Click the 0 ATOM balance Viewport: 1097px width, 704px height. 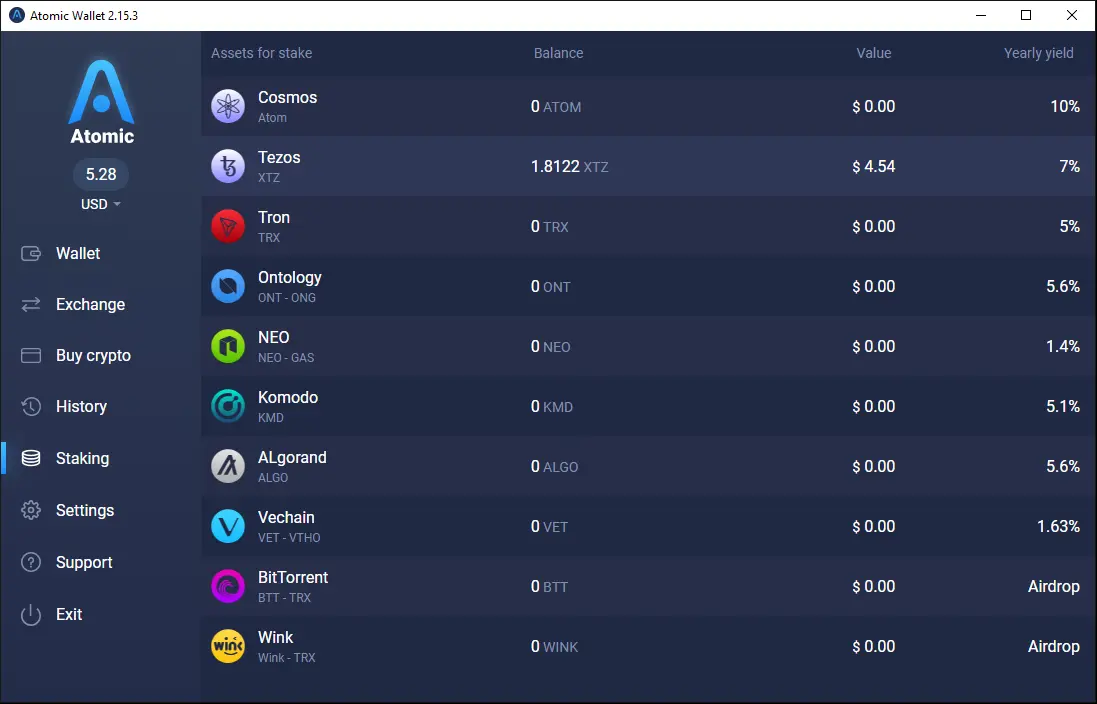tap(556, 106)
